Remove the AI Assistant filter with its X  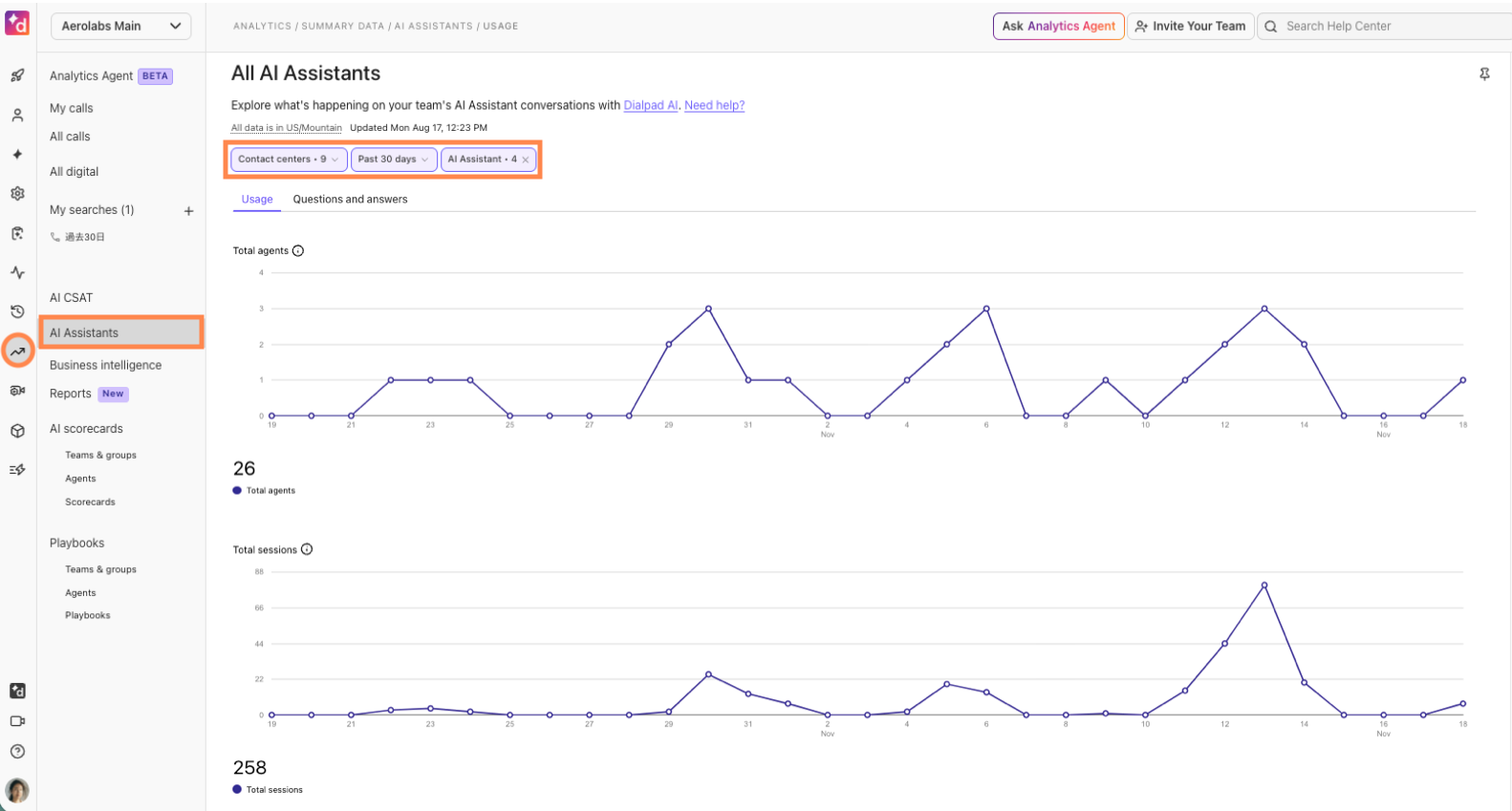[x=526, y=160]
